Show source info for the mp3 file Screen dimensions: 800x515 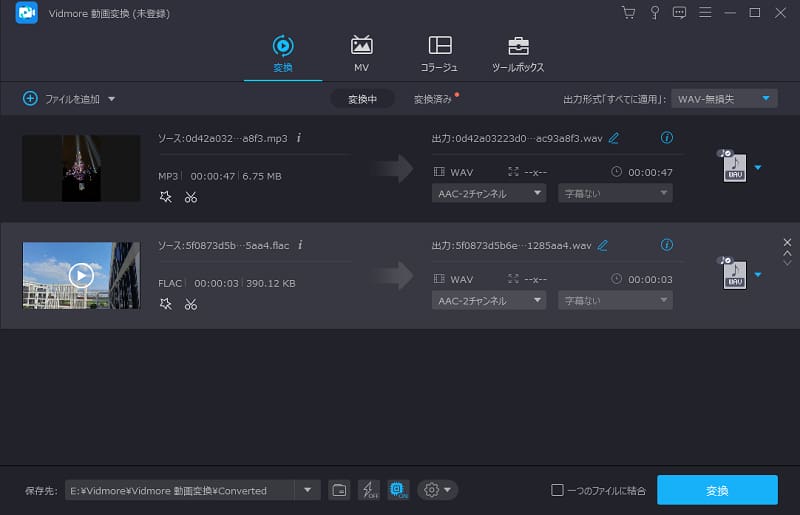[x=299, y=138]
